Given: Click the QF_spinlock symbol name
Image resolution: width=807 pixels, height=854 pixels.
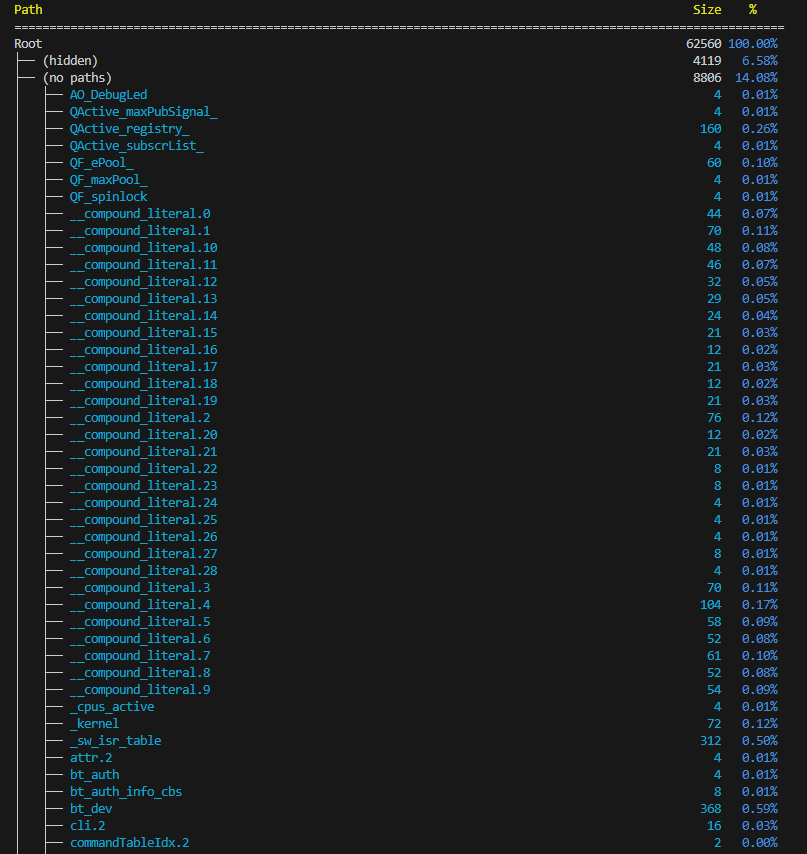Looking at the screenshot, I should click(108, 197).
